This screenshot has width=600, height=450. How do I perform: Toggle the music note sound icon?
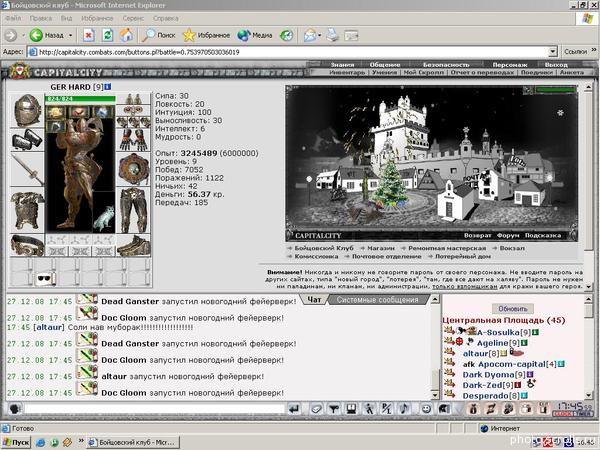[x=404, y=409]
